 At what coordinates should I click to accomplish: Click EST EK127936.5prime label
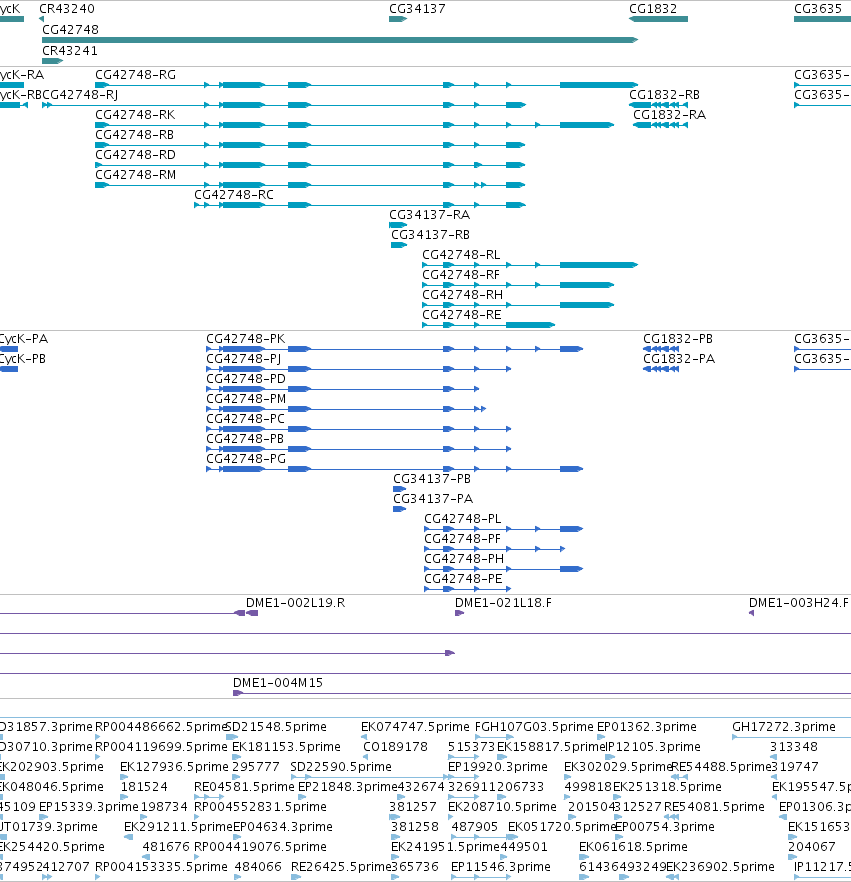[x=174, y=767]
